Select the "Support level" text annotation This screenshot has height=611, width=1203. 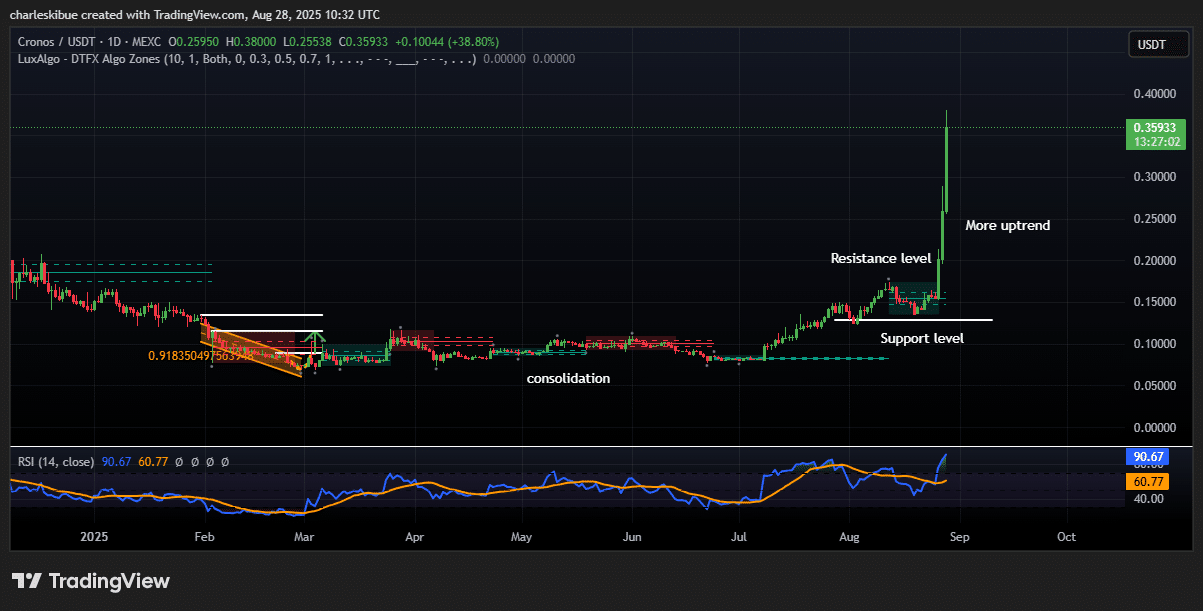pos(921,339)
